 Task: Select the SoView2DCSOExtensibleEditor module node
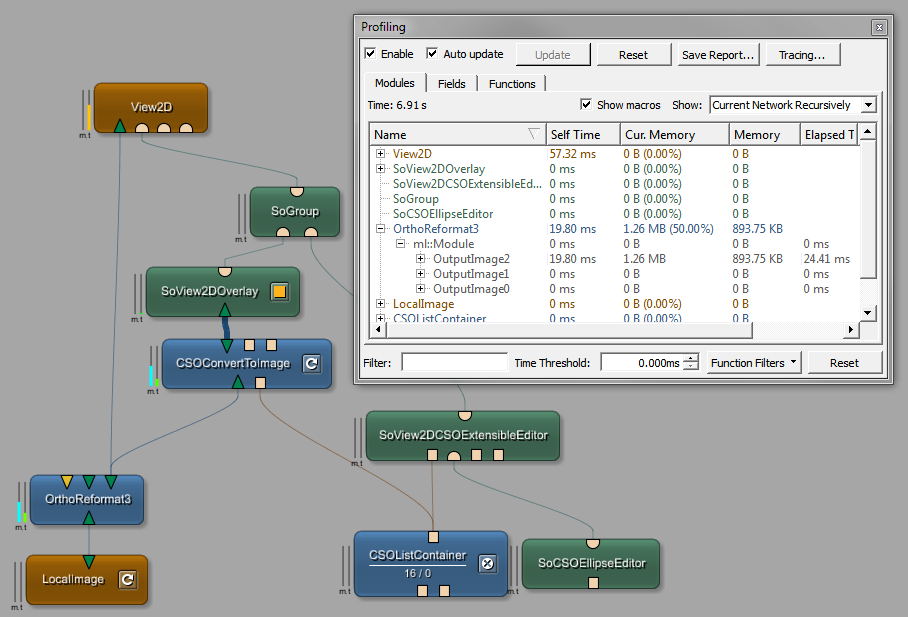(x=463, y=435)
